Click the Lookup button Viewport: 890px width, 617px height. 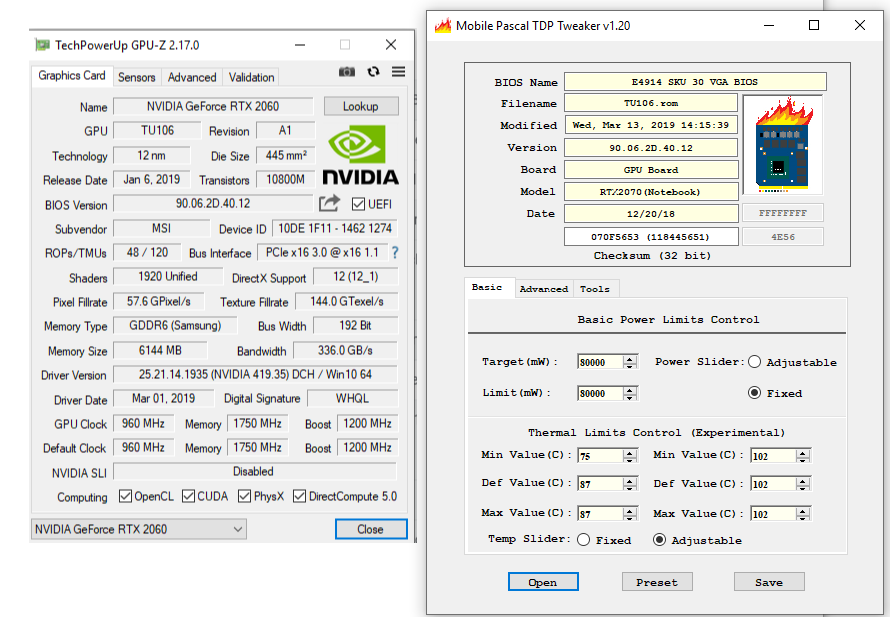360,106
